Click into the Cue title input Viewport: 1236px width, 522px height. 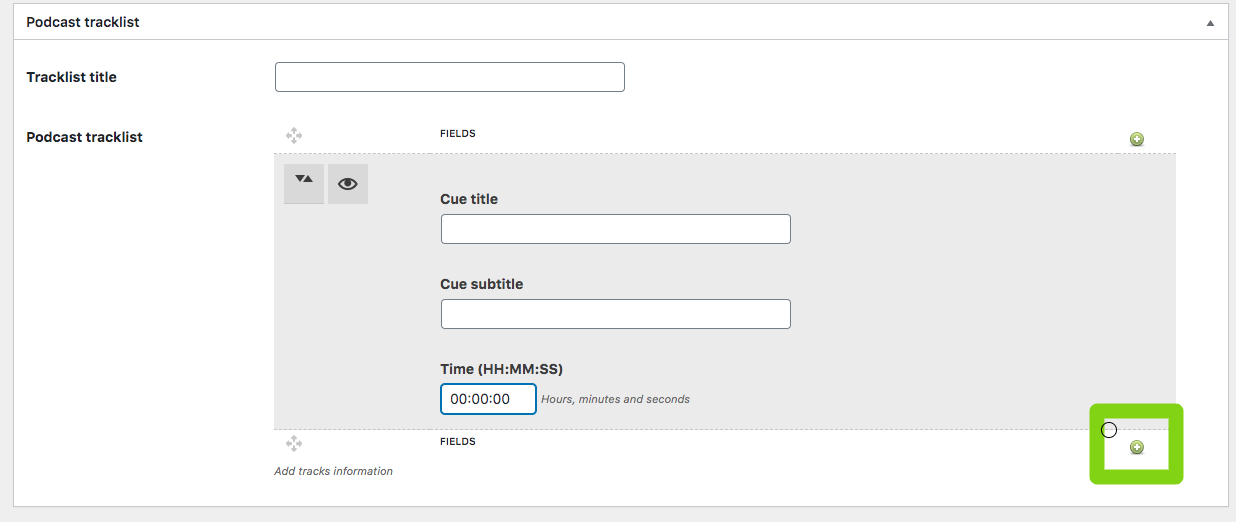[616, 229]
